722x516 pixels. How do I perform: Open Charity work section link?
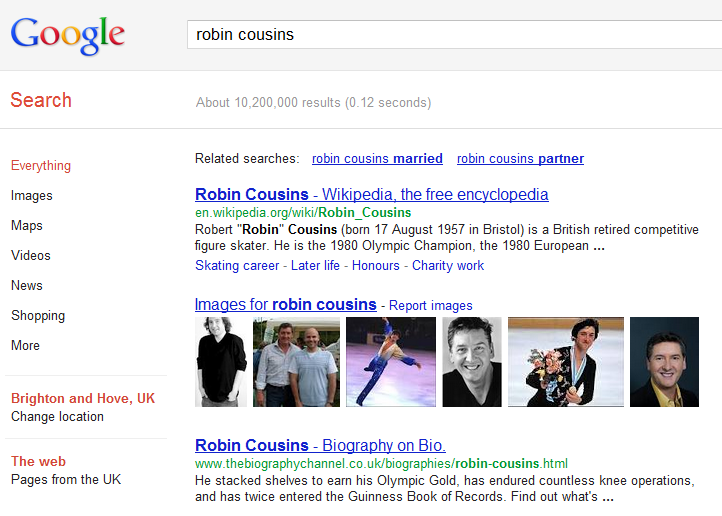point(447,266)
